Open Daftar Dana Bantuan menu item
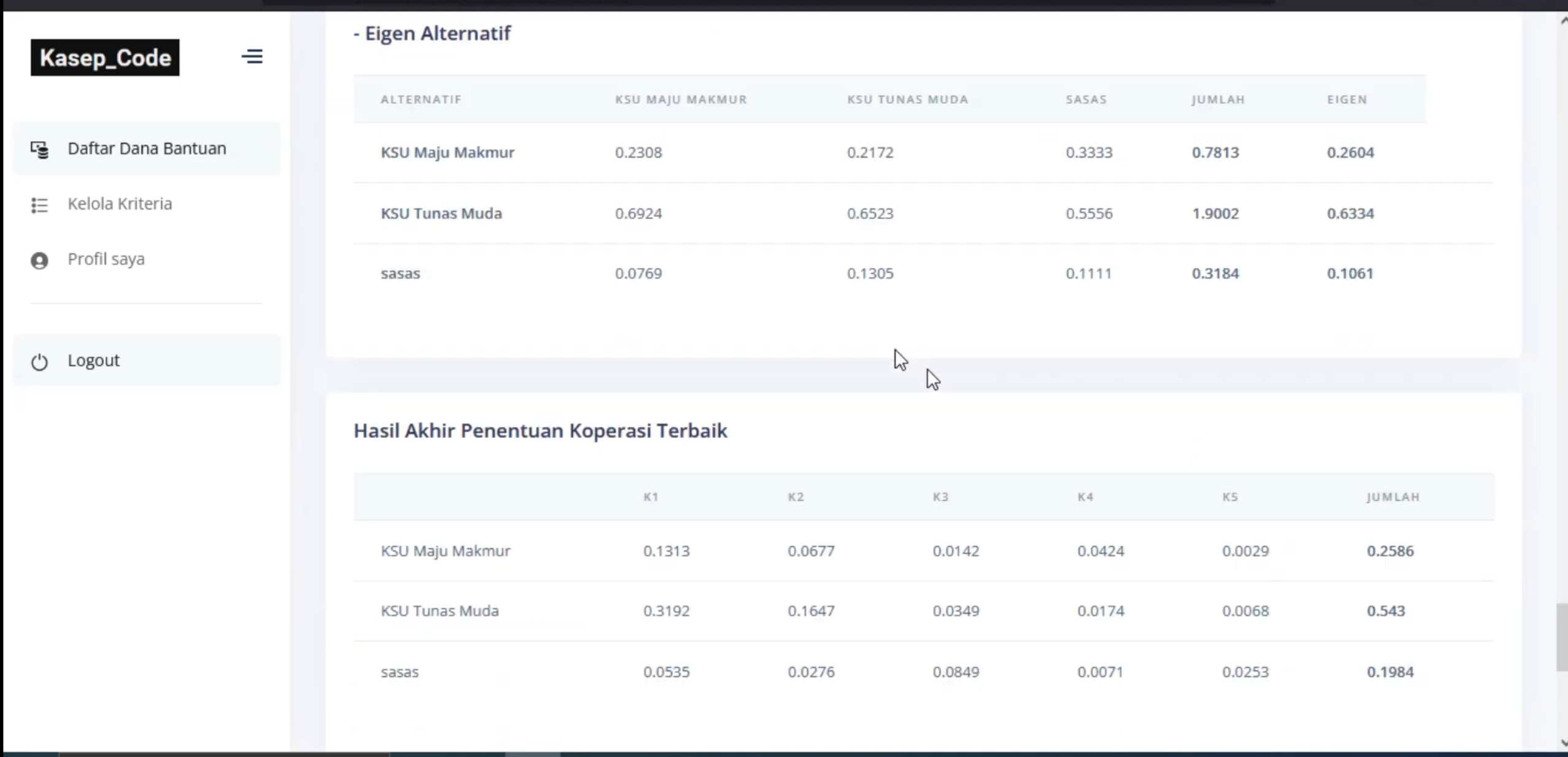This screenshot has width=1568, height=757. click(147, 148)
